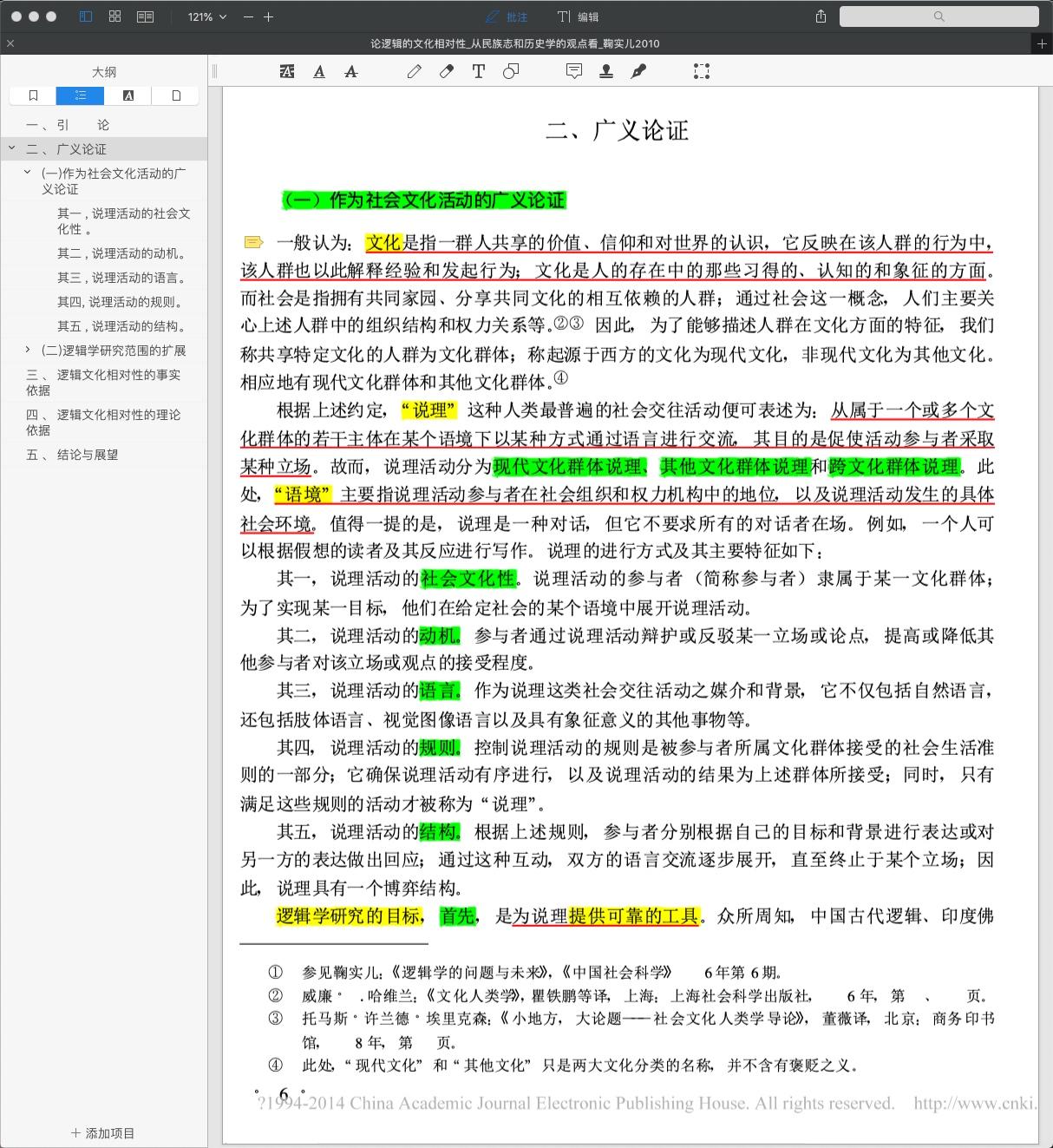The height and width of the screenshot is (1148, 1053).
Task: Click the green highlight 规则
Action: click(x=440, y=747)
